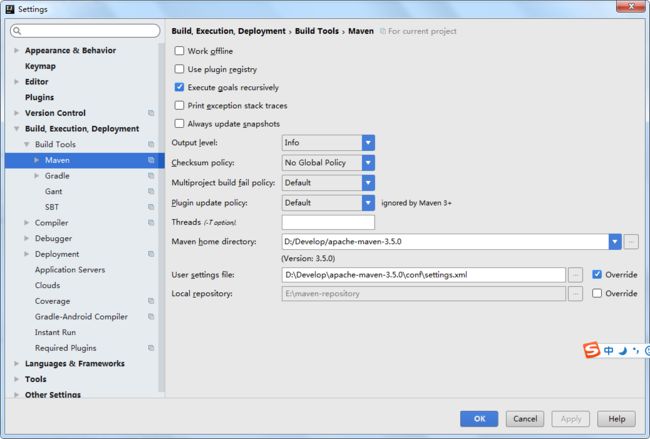The image size is (650, 439).
Task: Open Clouds settings page
Action: pos(47,285)
